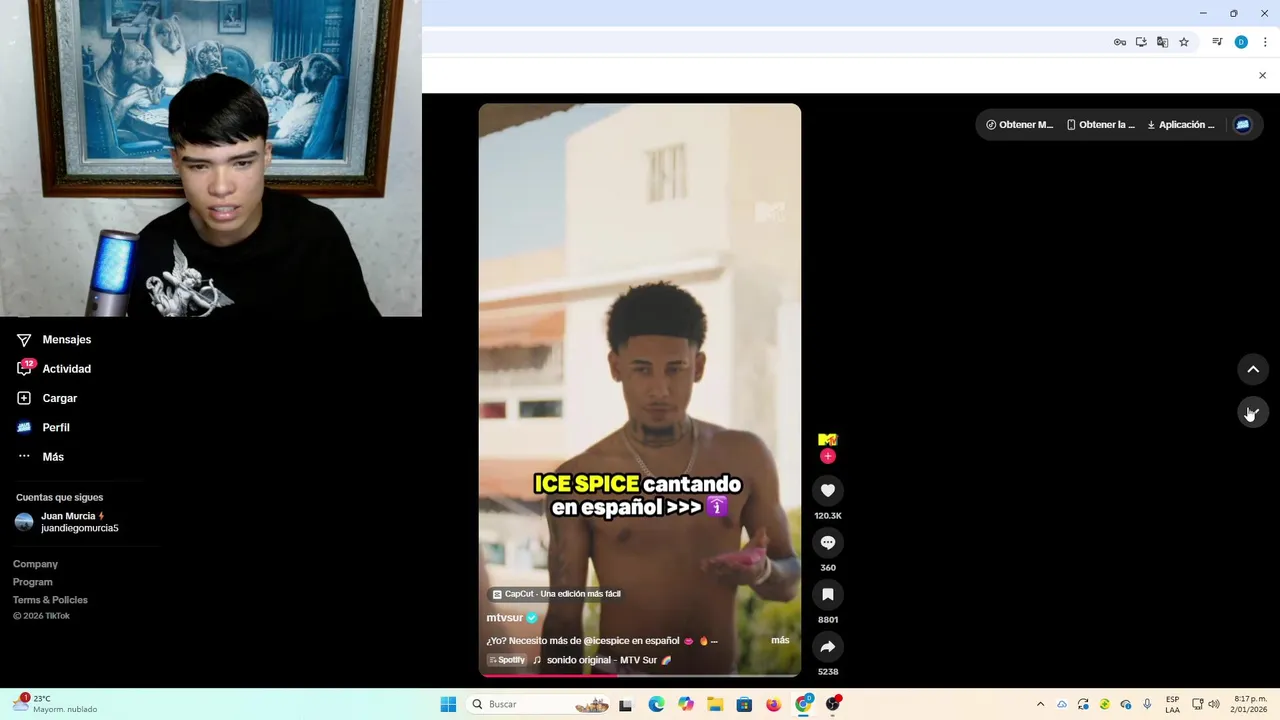Click the Obtener la... phone app button
1280x720 pixels.
(1101, 125)
